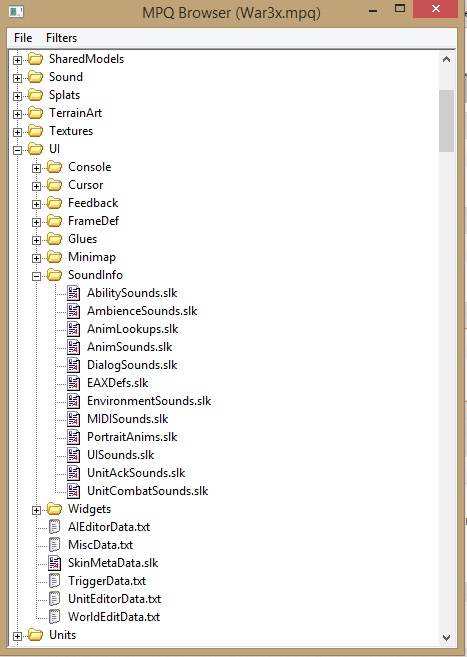Open the File menu
This screenshot has width=467, height=657.
[x=23, y=38]
